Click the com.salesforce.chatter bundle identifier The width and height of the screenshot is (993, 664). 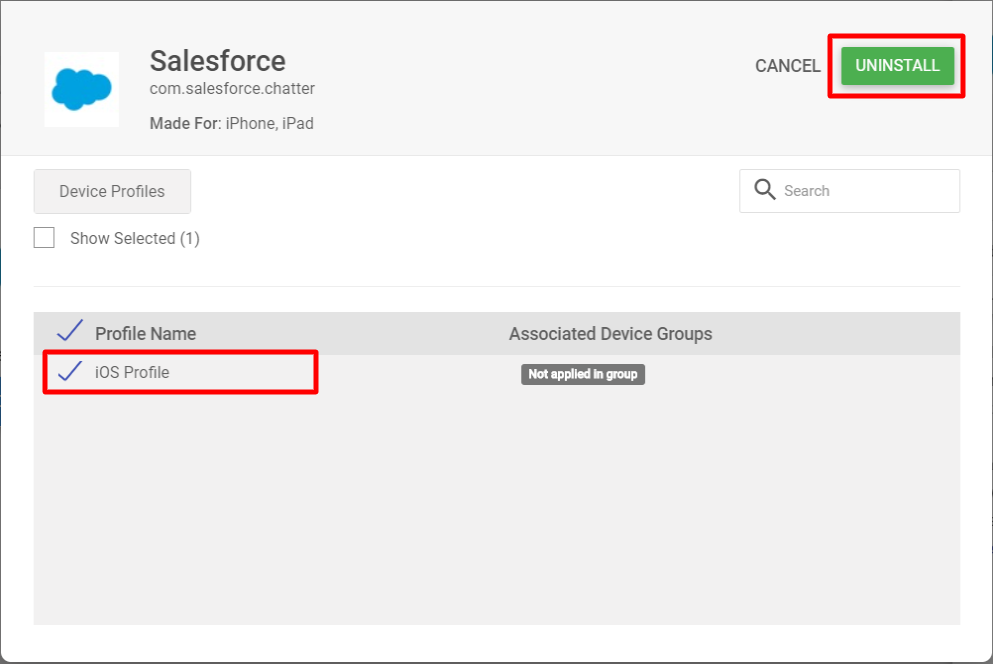point(232,89)
